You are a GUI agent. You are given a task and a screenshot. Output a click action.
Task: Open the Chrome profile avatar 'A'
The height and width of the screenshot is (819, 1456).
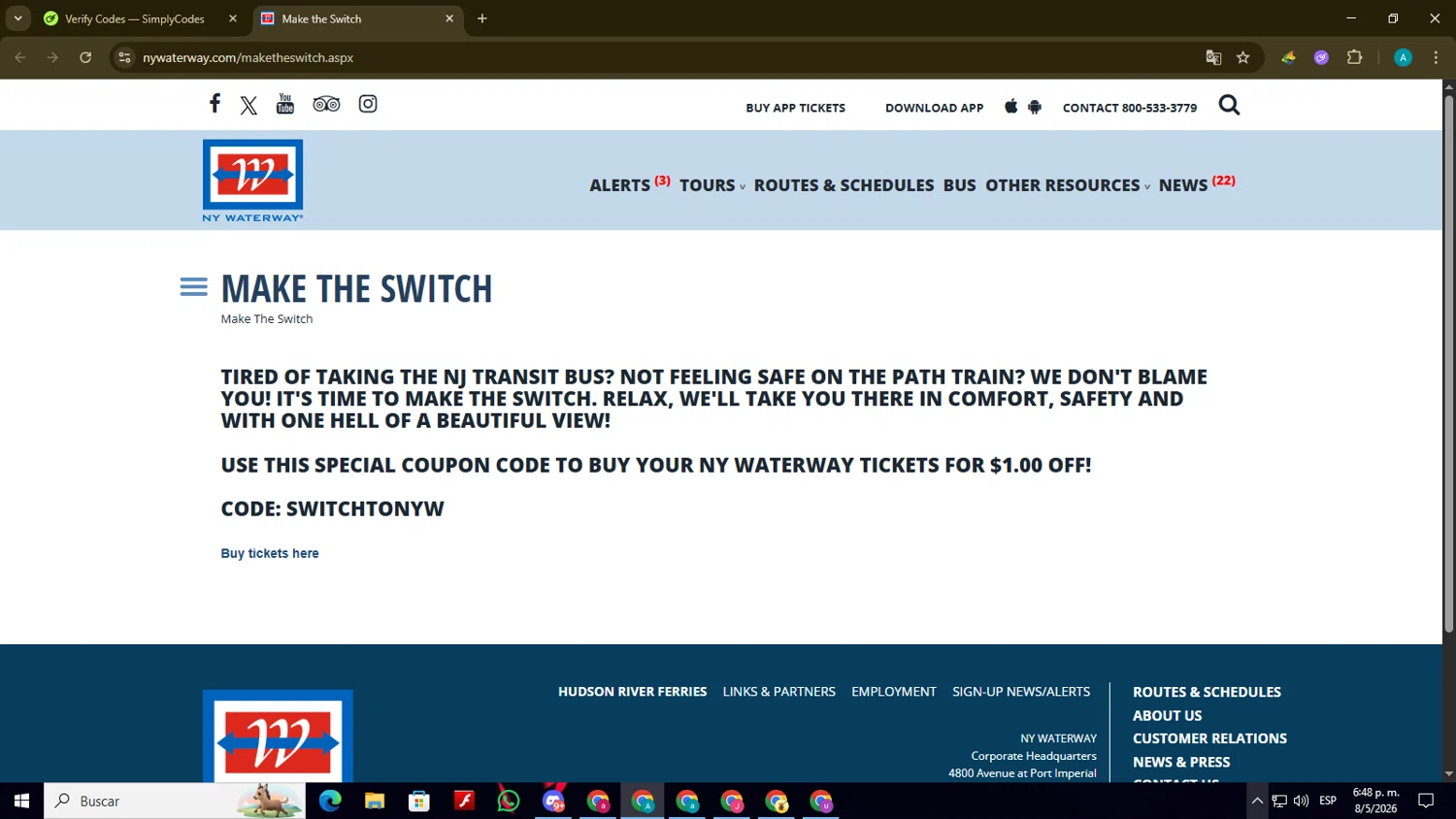click(x=1403, y=57)
